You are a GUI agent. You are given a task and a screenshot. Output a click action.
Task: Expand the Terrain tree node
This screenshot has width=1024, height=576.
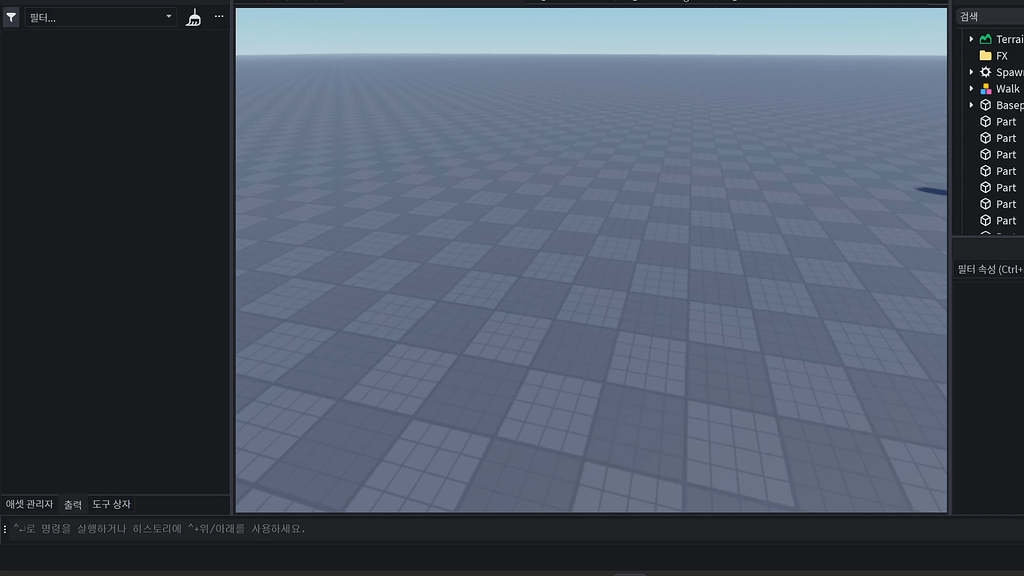pyautogui.click(x=971, y=39)
